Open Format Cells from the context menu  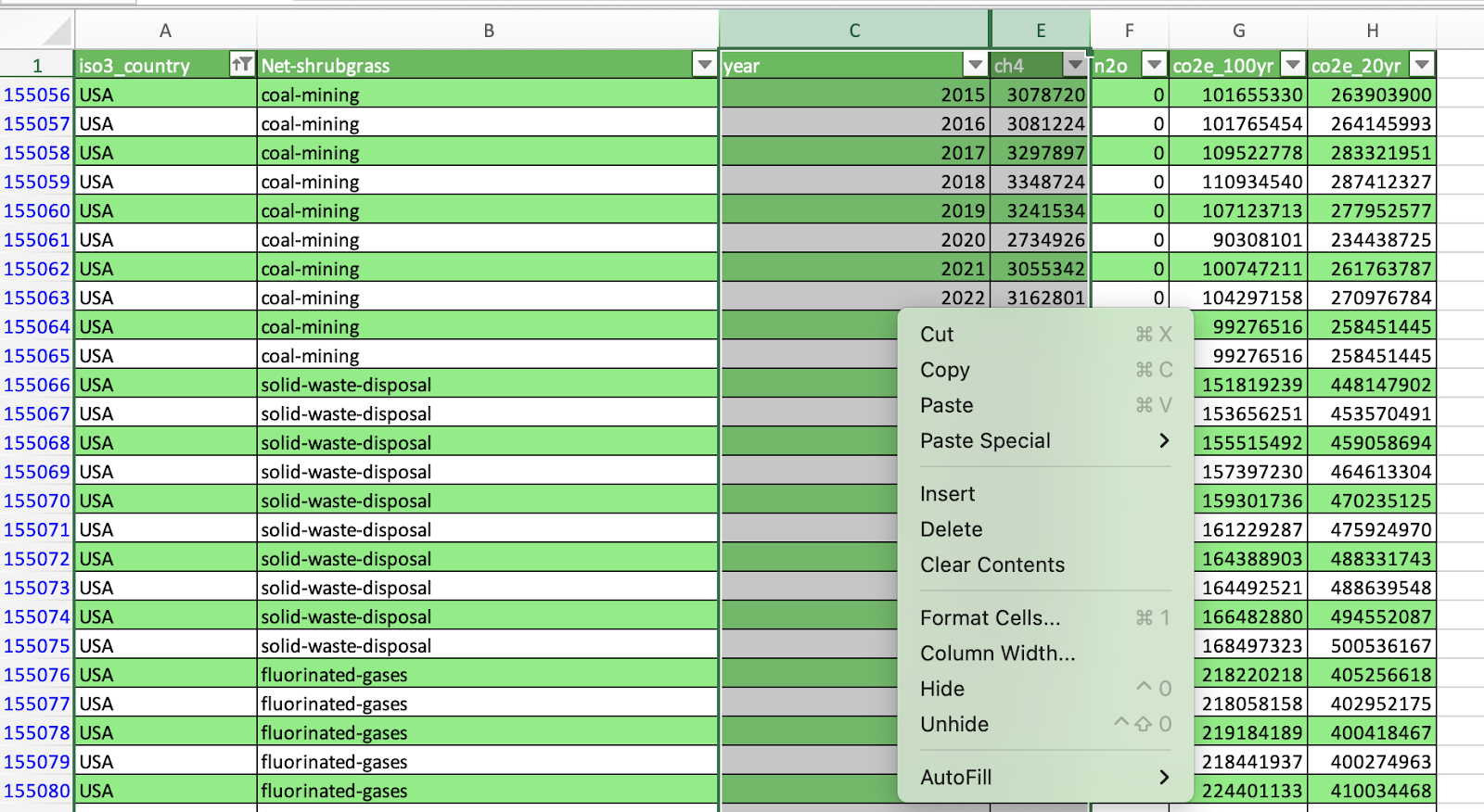click(1045, 618)
